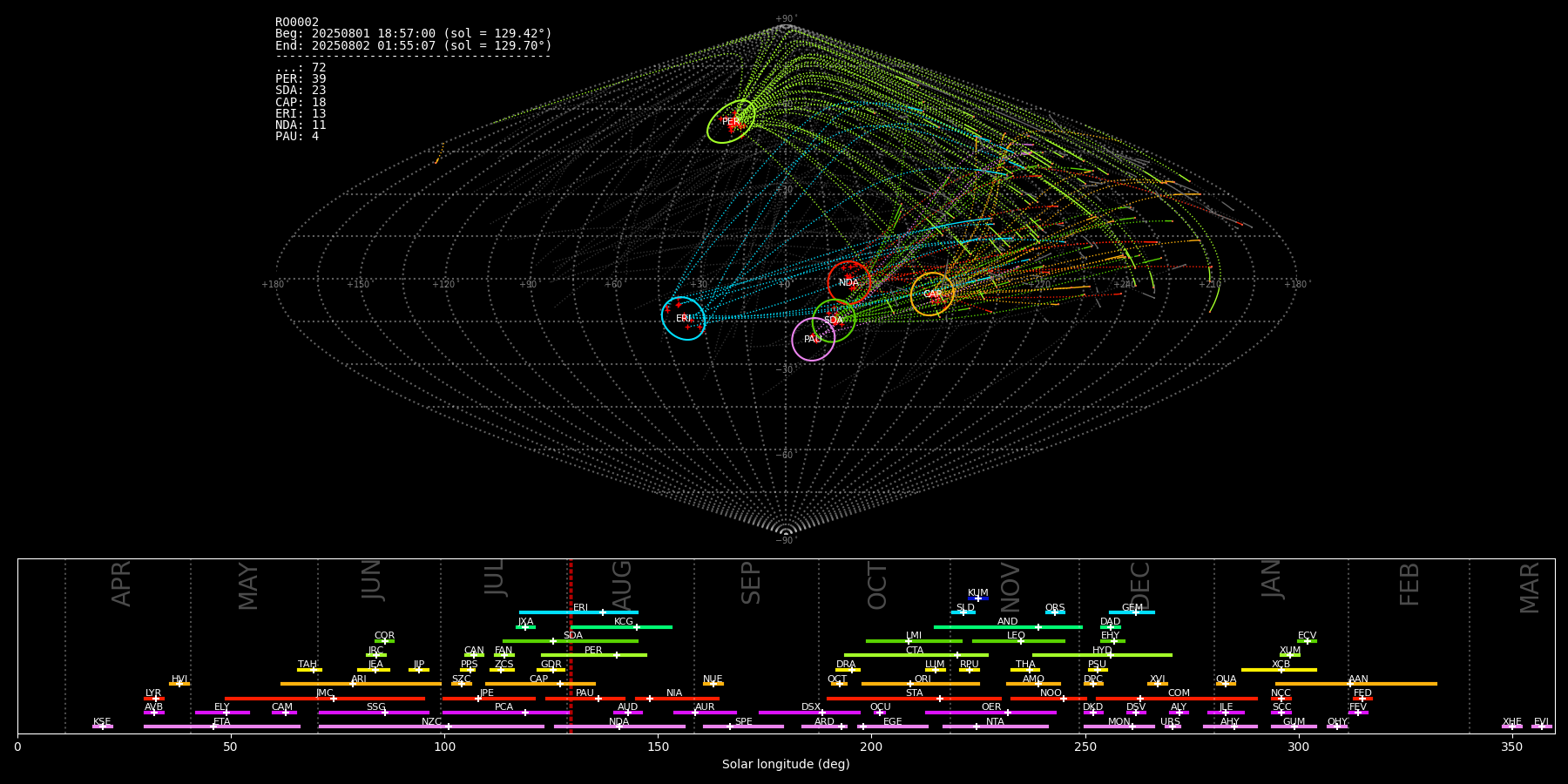This screenshot has width=1568, height=784.
Task: Click the EVI shower bar in the timeline
Action: pyautogui.click(x=1542, y=727)
